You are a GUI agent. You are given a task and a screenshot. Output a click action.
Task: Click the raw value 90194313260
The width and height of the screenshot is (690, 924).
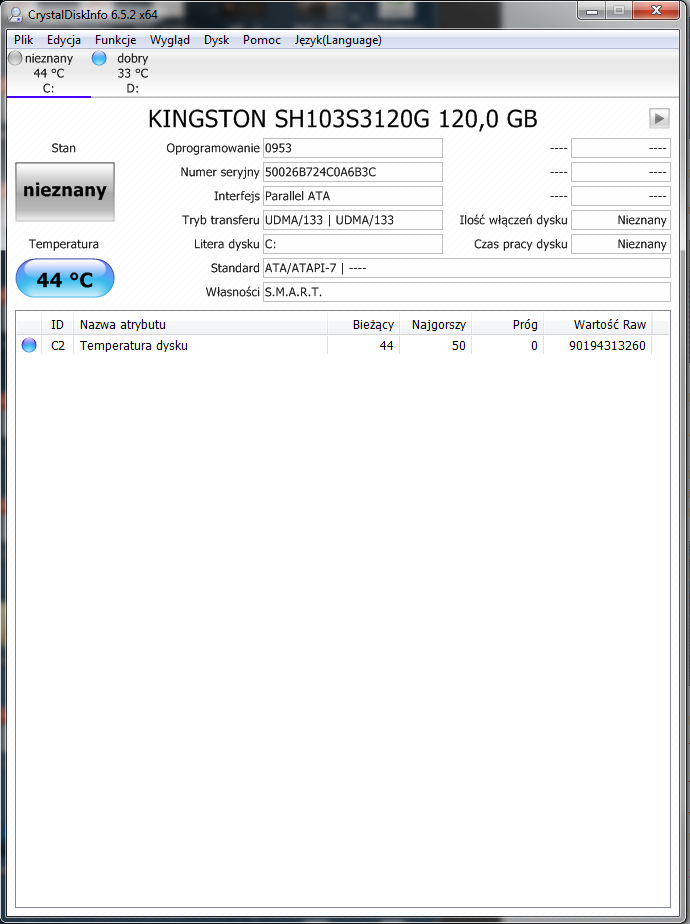click(x=607, y=346)
